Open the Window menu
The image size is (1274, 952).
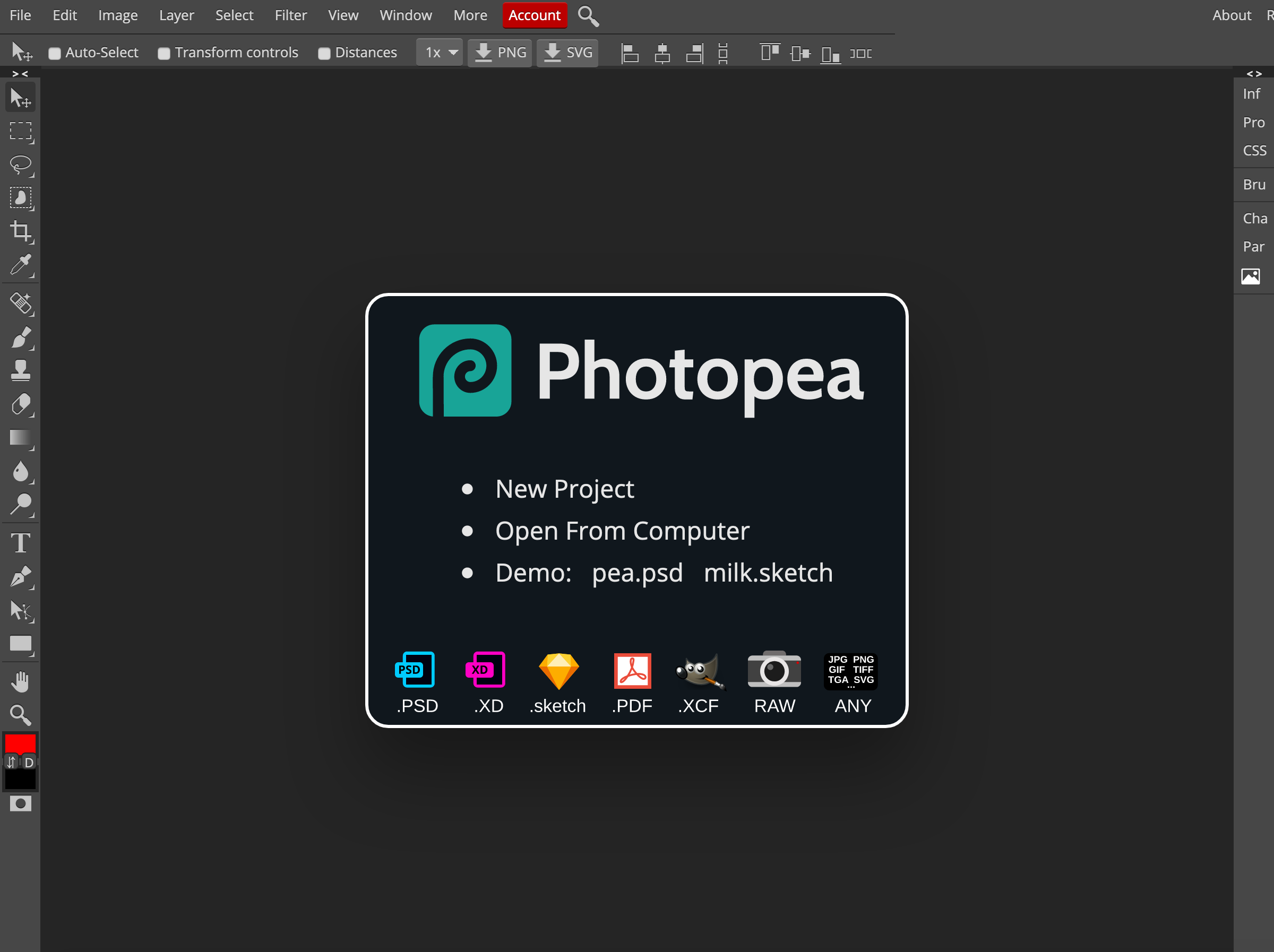click(406, 15)
